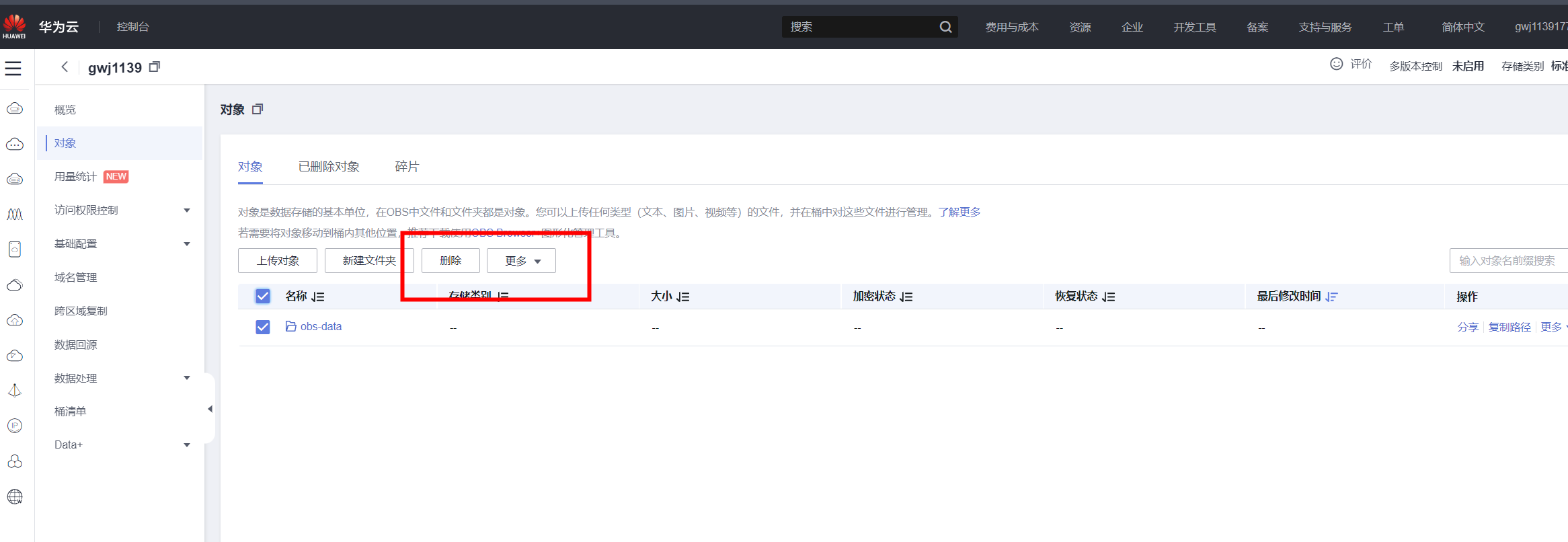Open the wave-shaped sidebar service icon
This screenshot has width=1568, height=542.
[15, 215]
